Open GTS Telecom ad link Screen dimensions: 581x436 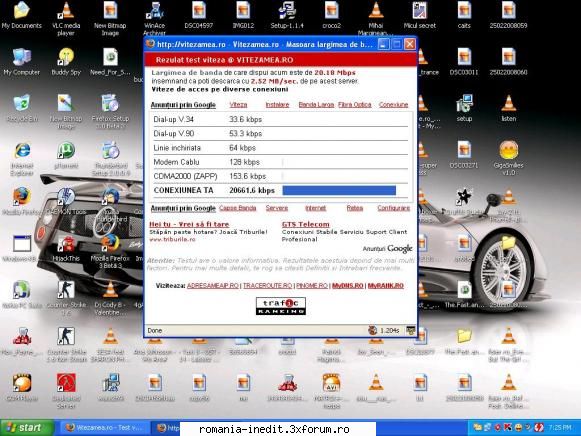click(x=305, y=224)
